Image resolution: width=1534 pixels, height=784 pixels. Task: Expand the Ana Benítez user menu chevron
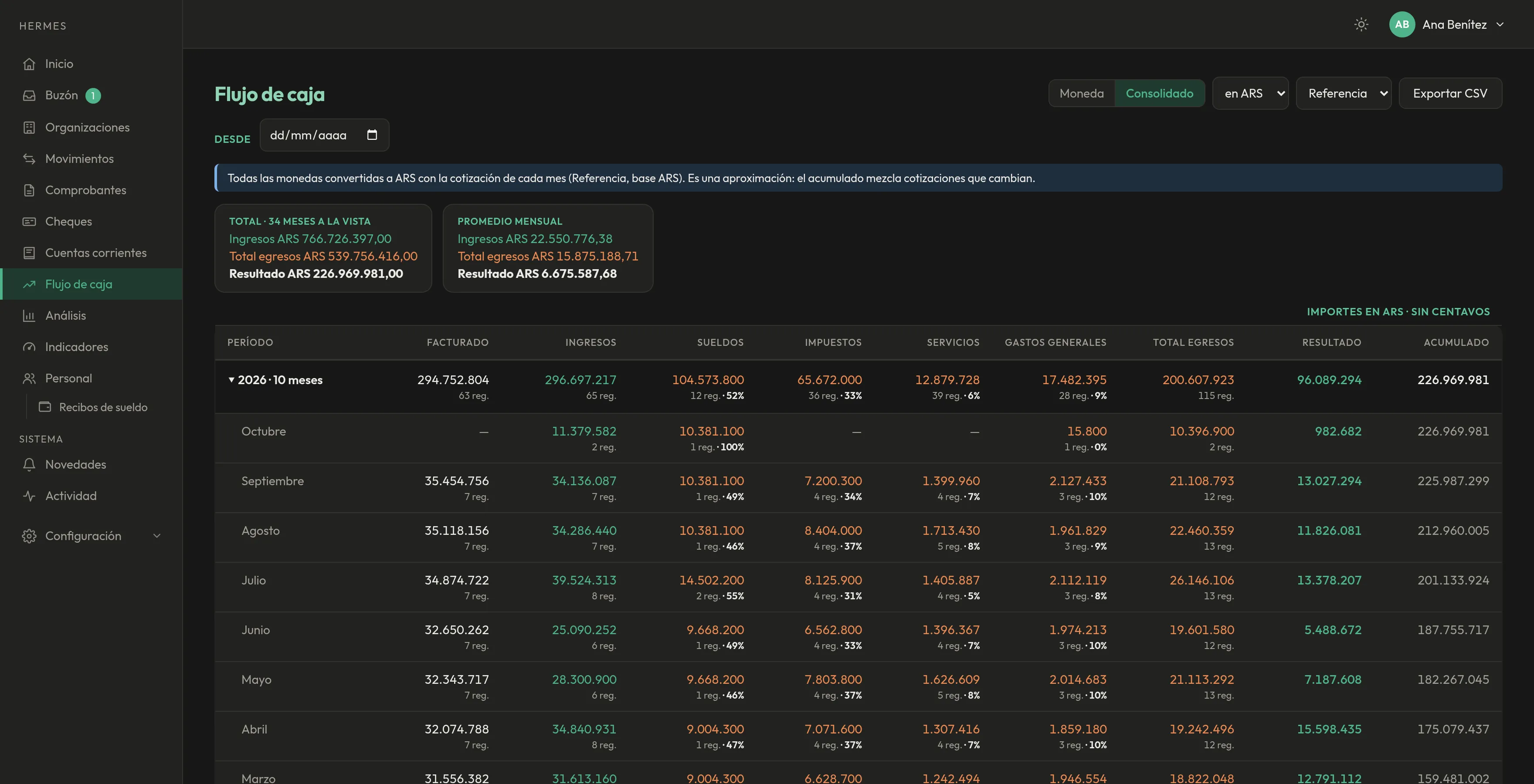[x=1500, y=24]
